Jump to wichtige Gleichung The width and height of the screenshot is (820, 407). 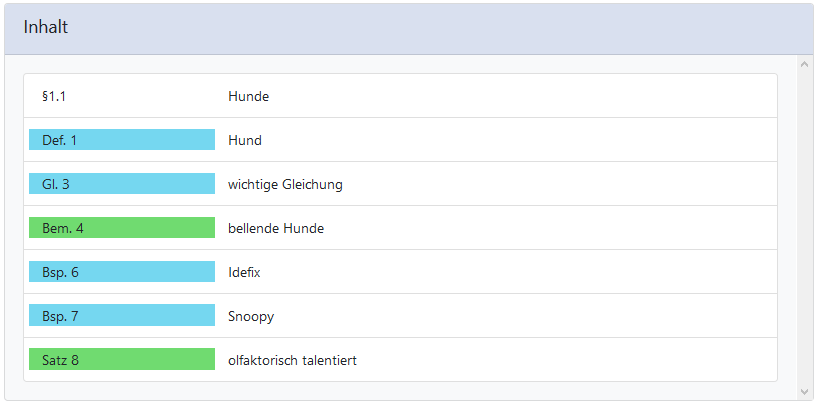(285, 185)
